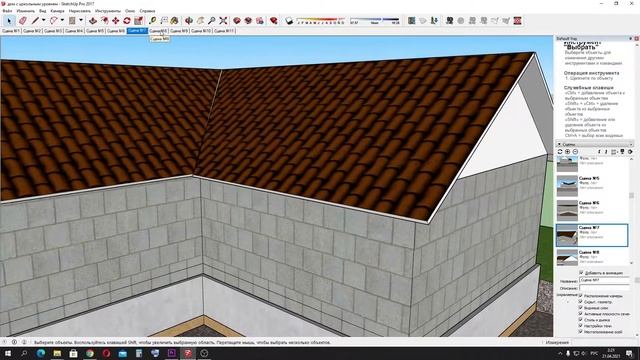Click the scenes panel details arrow icon
The height and width of the screenshot is (360, 640).
[630, 152]
